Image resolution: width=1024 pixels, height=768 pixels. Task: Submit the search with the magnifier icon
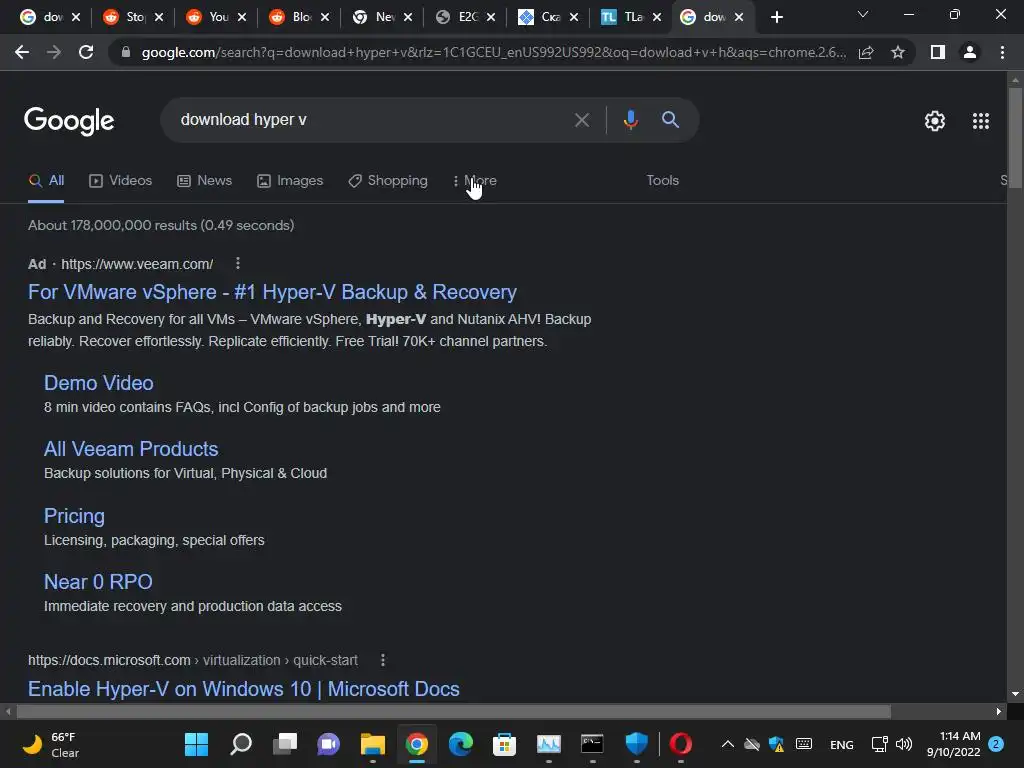tap(670, 120)
